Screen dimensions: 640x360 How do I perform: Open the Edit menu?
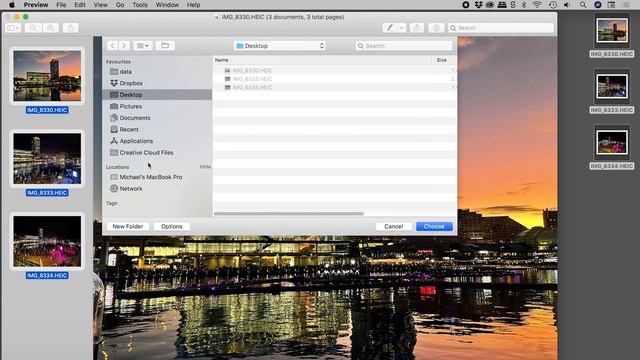point(80,5)
